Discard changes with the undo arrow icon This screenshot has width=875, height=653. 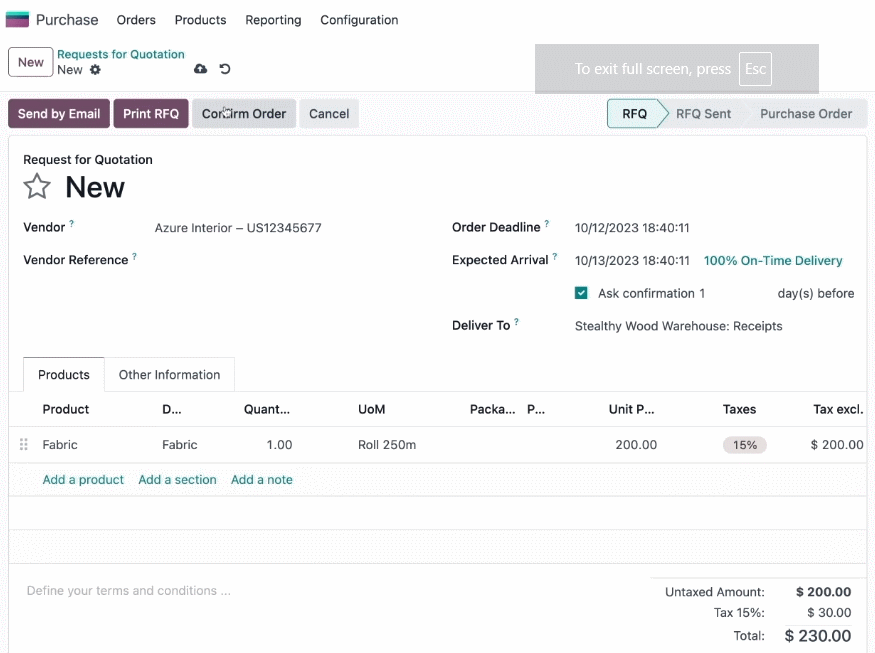225,69
